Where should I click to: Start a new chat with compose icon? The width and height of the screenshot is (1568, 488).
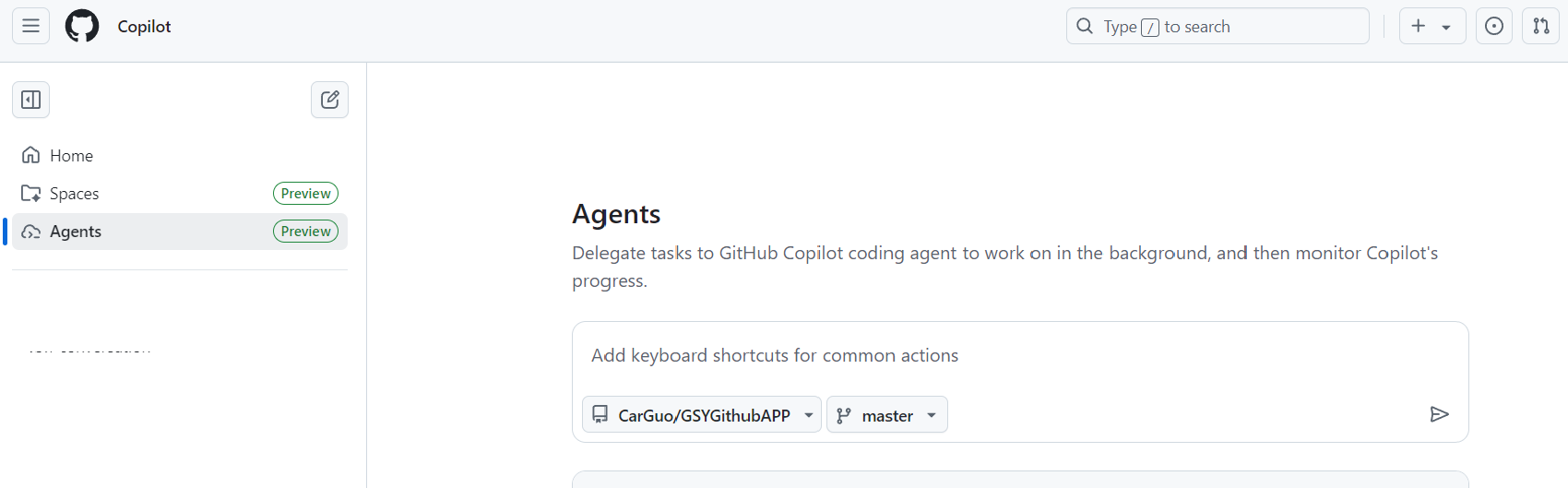click(329, 100)
